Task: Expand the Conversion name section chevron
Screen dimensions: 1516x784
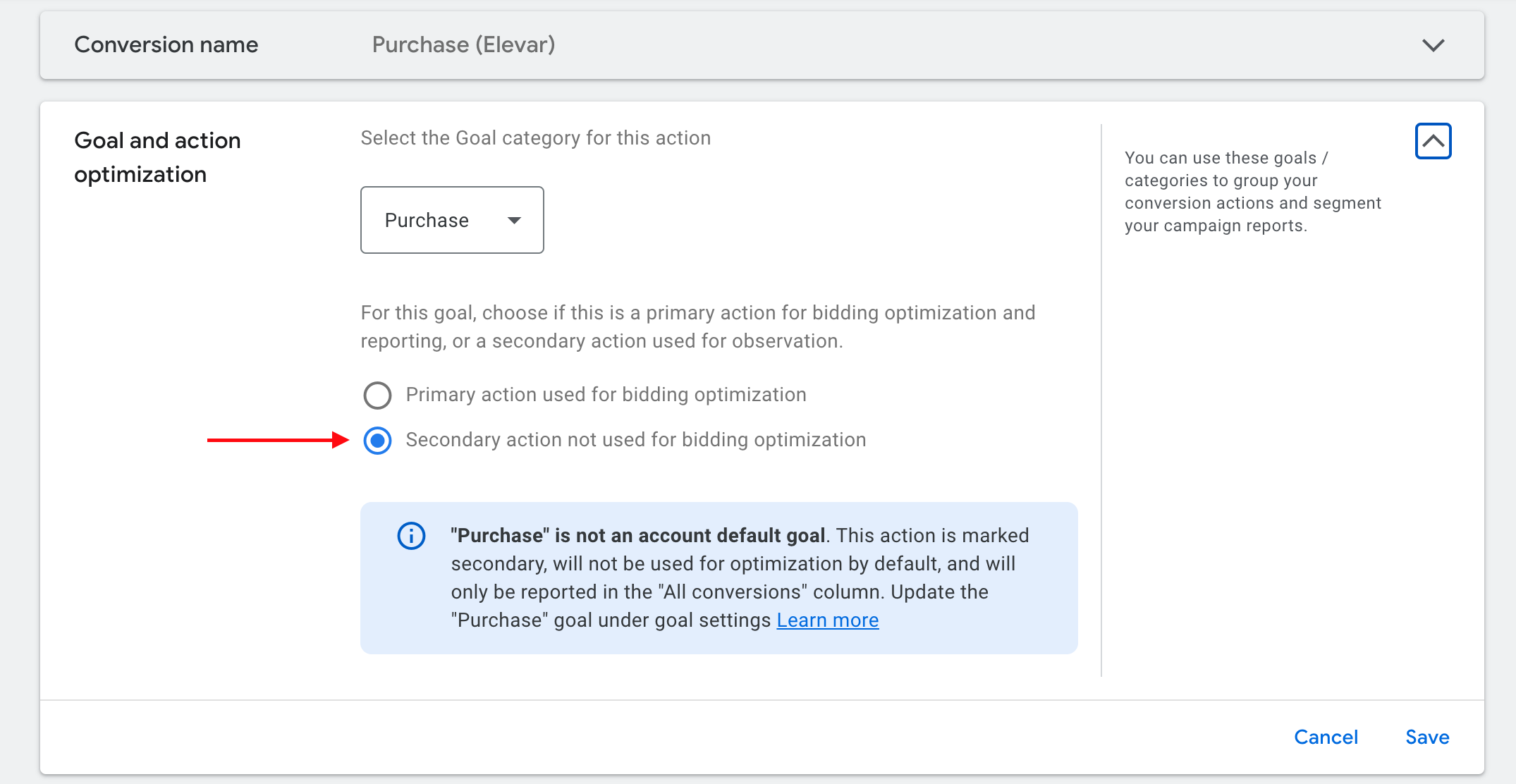Action: (x=1433, y=45)
